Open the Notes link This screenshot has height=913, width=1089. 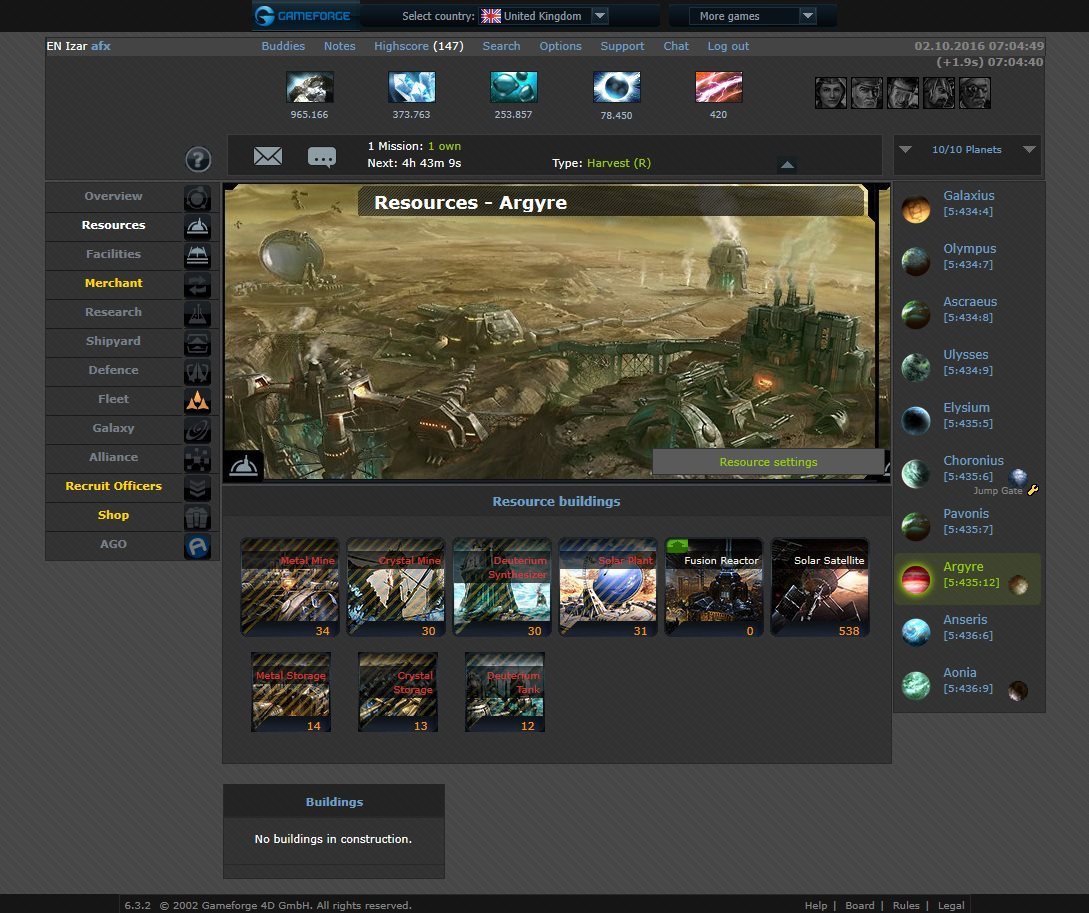coord(340,47)
